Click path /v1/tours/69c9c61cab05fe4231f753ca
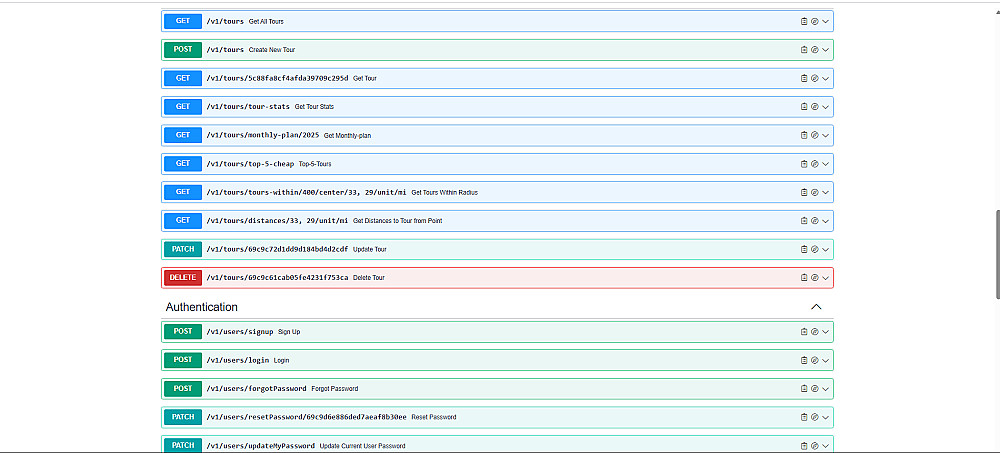The width and height of the screenshot is (1000, 453). click(x=277, y=278)
